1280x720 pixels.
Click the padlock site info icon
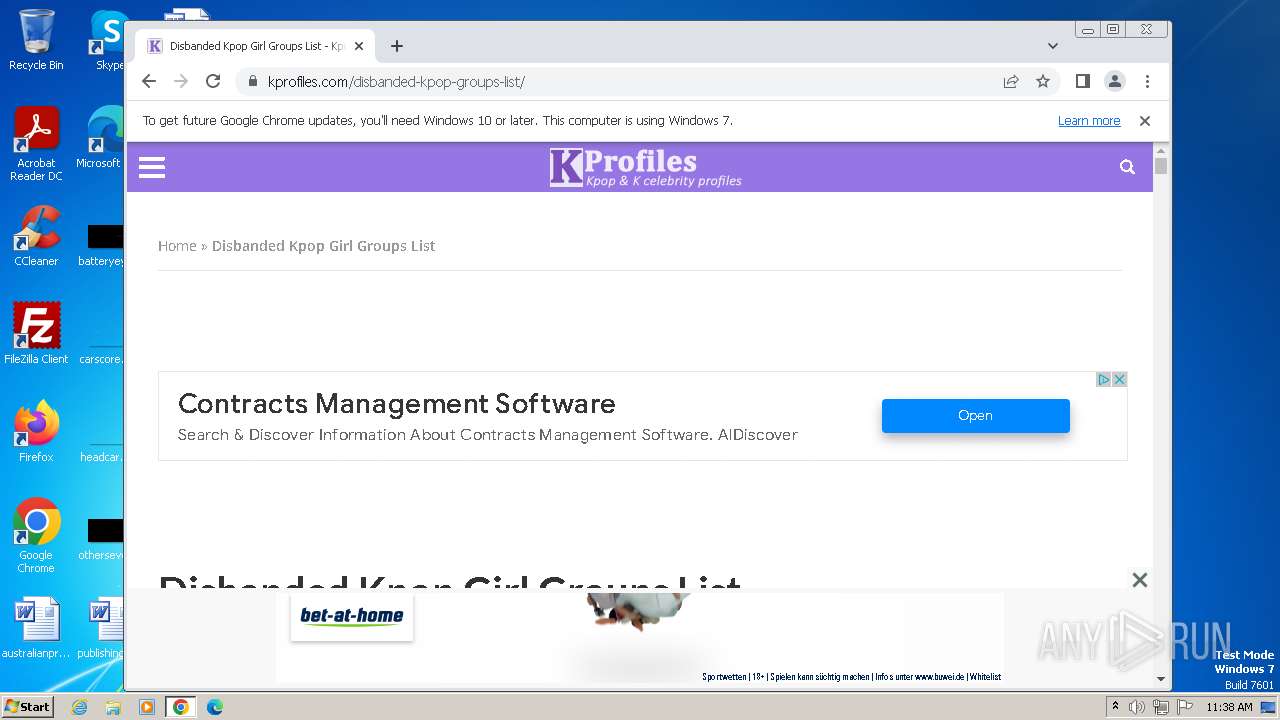(x=252, y=82)
